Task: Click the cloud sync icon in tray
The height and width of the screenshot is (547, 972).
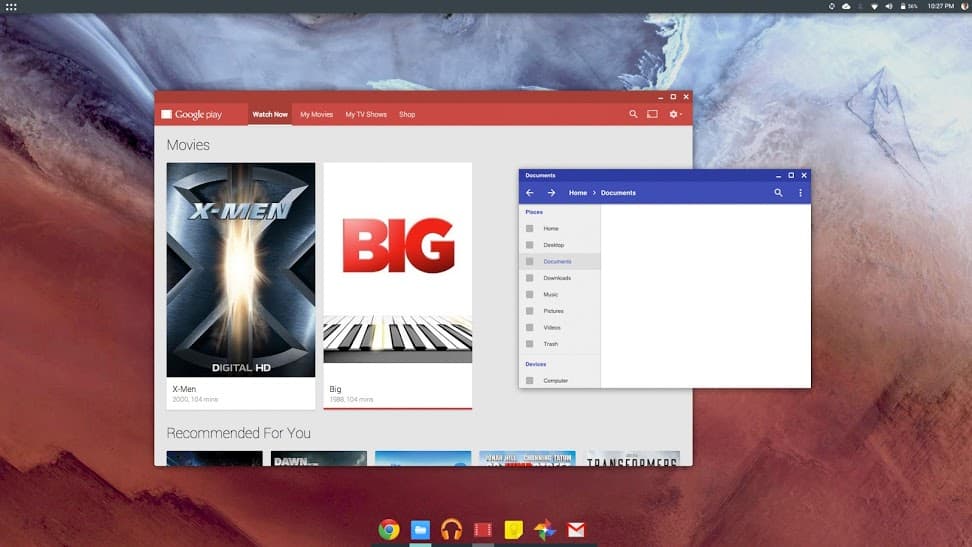Action: coord(846,6)
